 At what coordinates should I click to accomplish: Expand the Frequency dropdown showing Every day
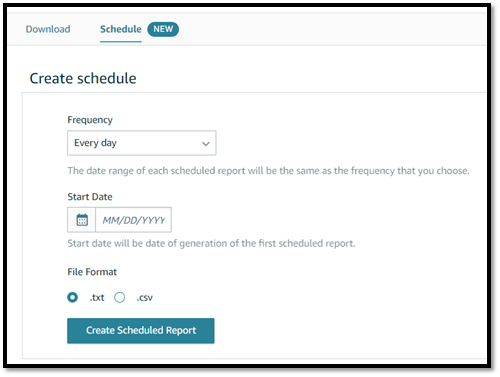tap(142, 143)
